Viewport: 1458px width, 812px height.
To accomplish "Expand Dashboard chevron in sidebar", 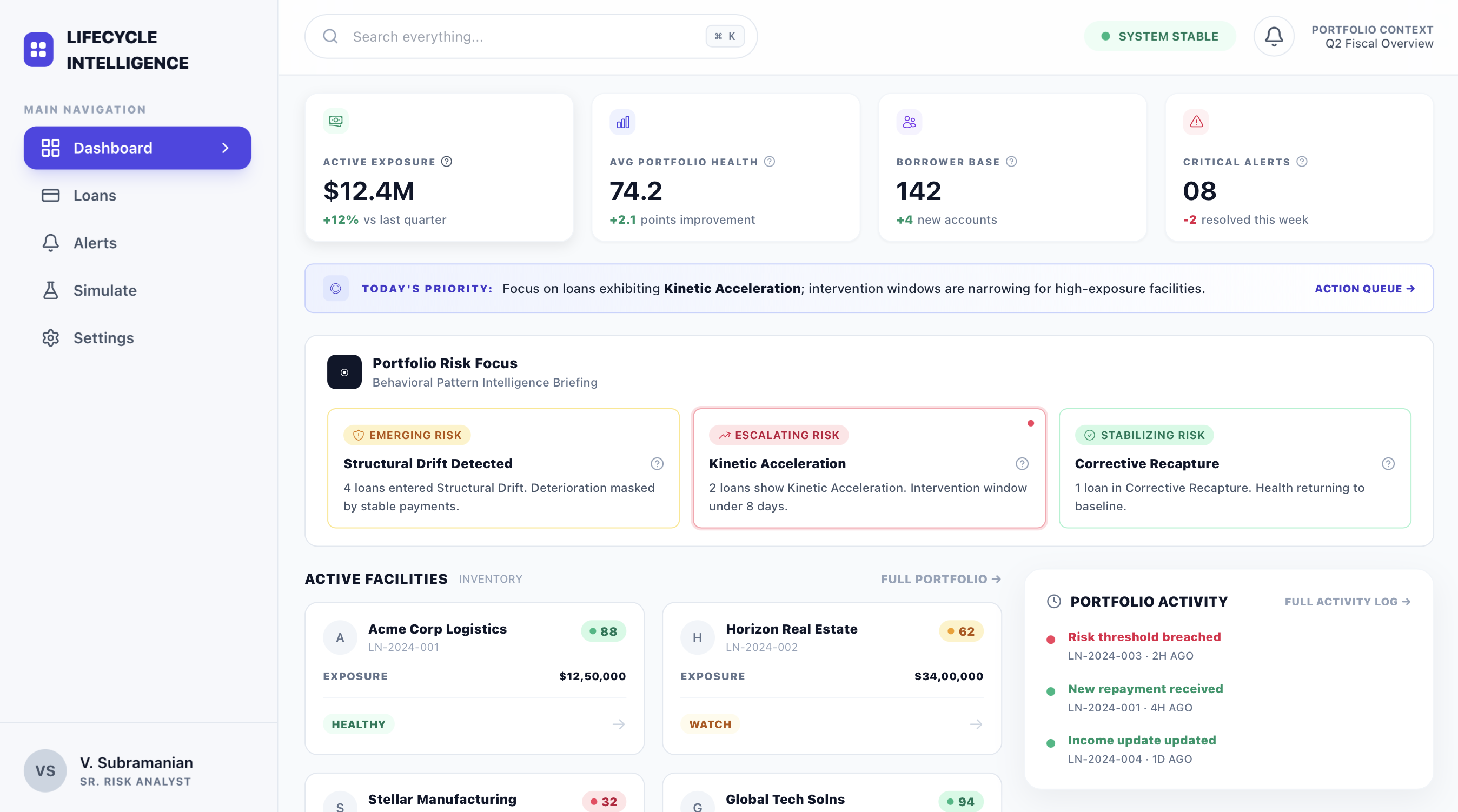I will 226,148.
